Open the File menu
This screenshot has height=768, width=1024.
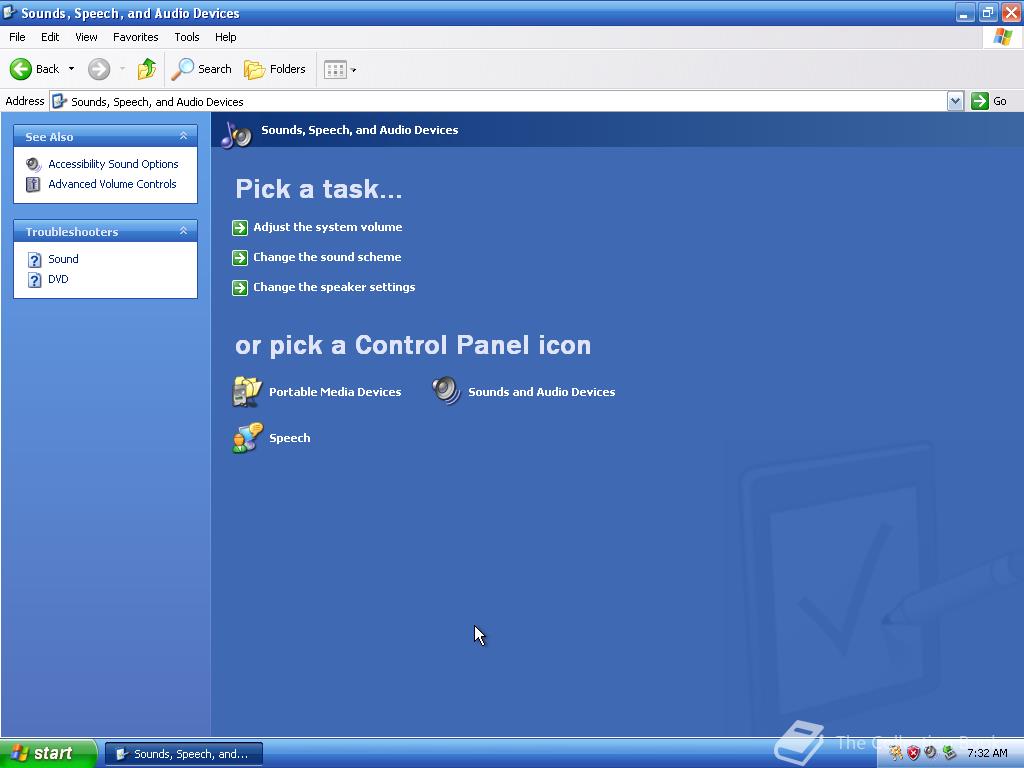(17, 37)
